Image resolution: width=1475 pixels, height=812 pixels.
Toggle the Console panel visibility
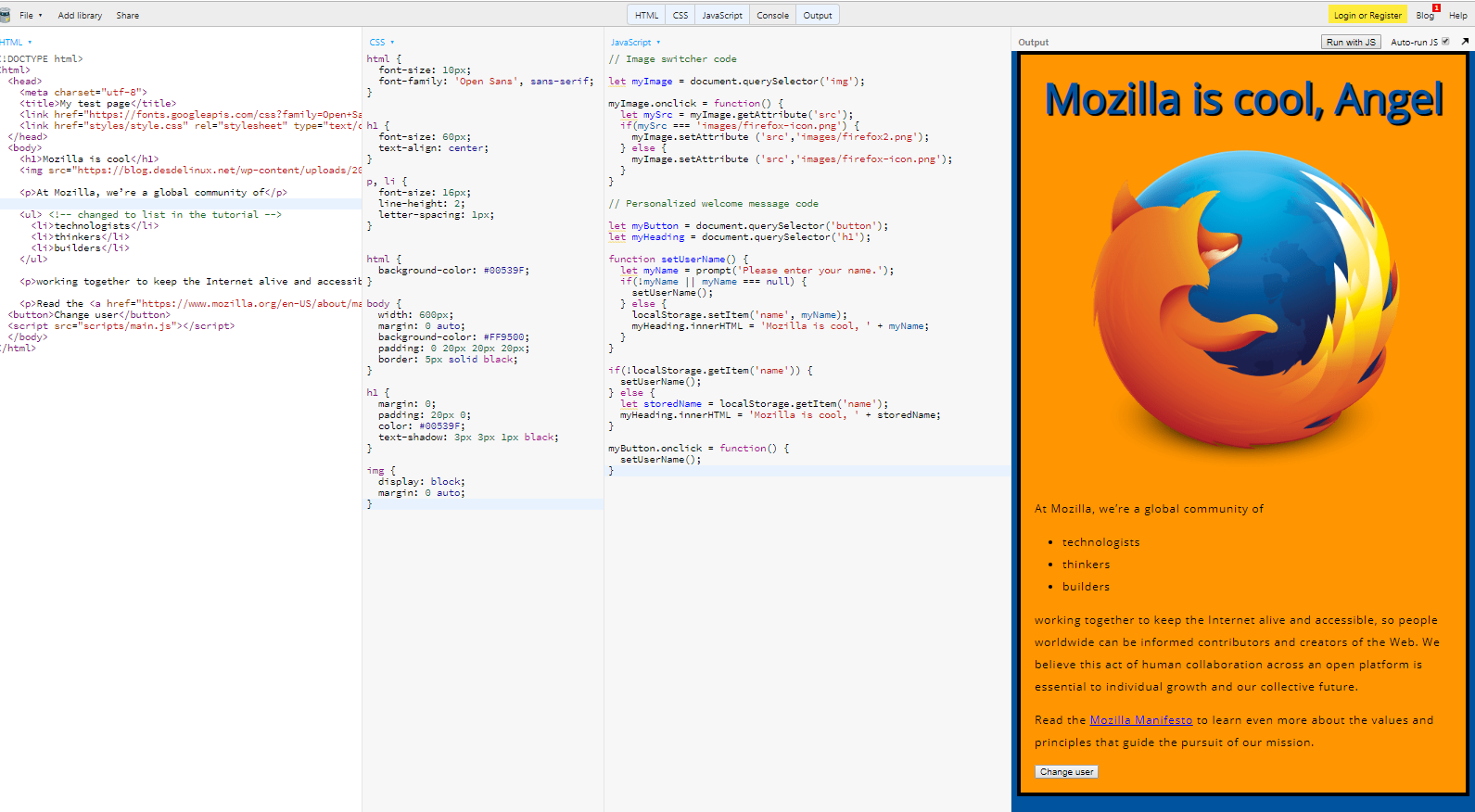pos(772,15)
